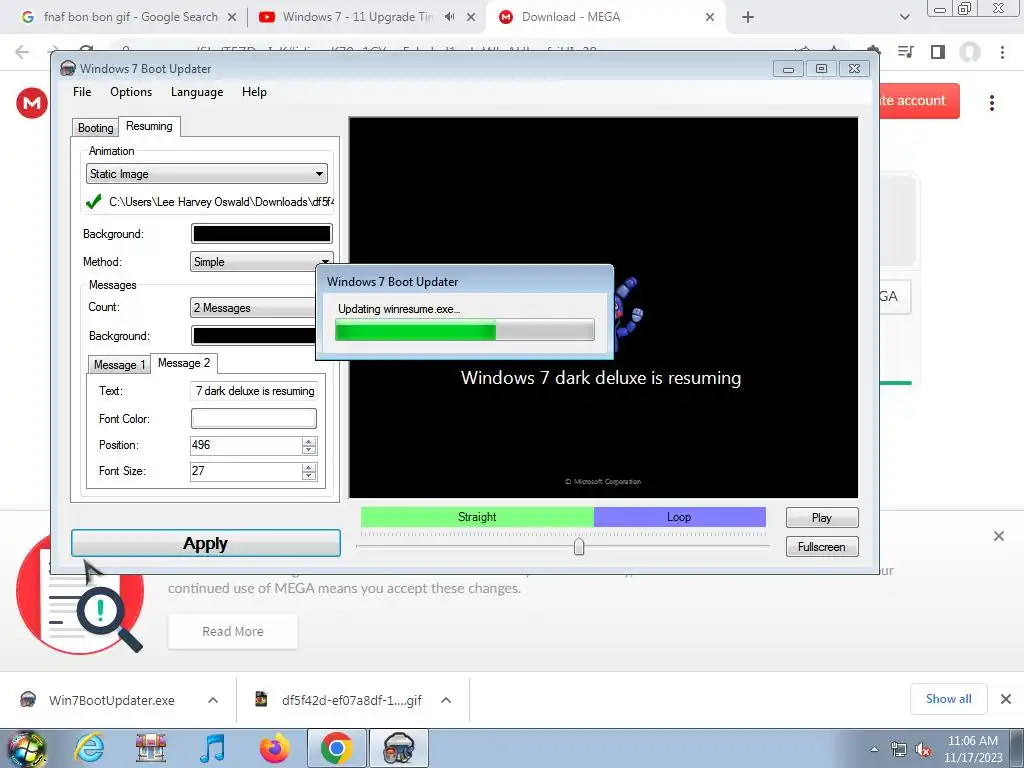Select the Resuming tab

click(149, 126)
